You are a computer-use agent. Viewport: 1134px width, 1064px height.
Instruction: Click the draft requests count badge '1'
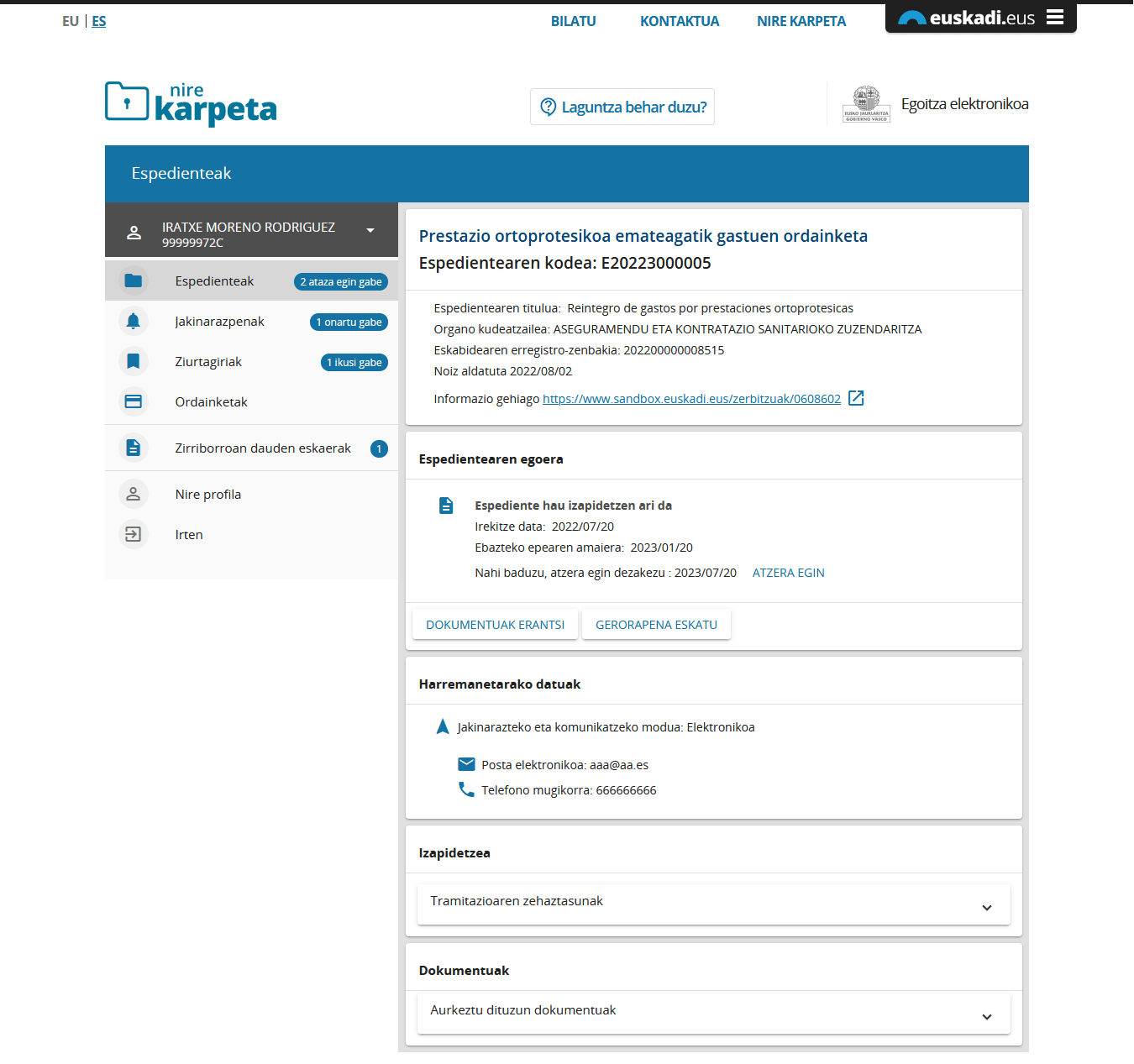379,448
